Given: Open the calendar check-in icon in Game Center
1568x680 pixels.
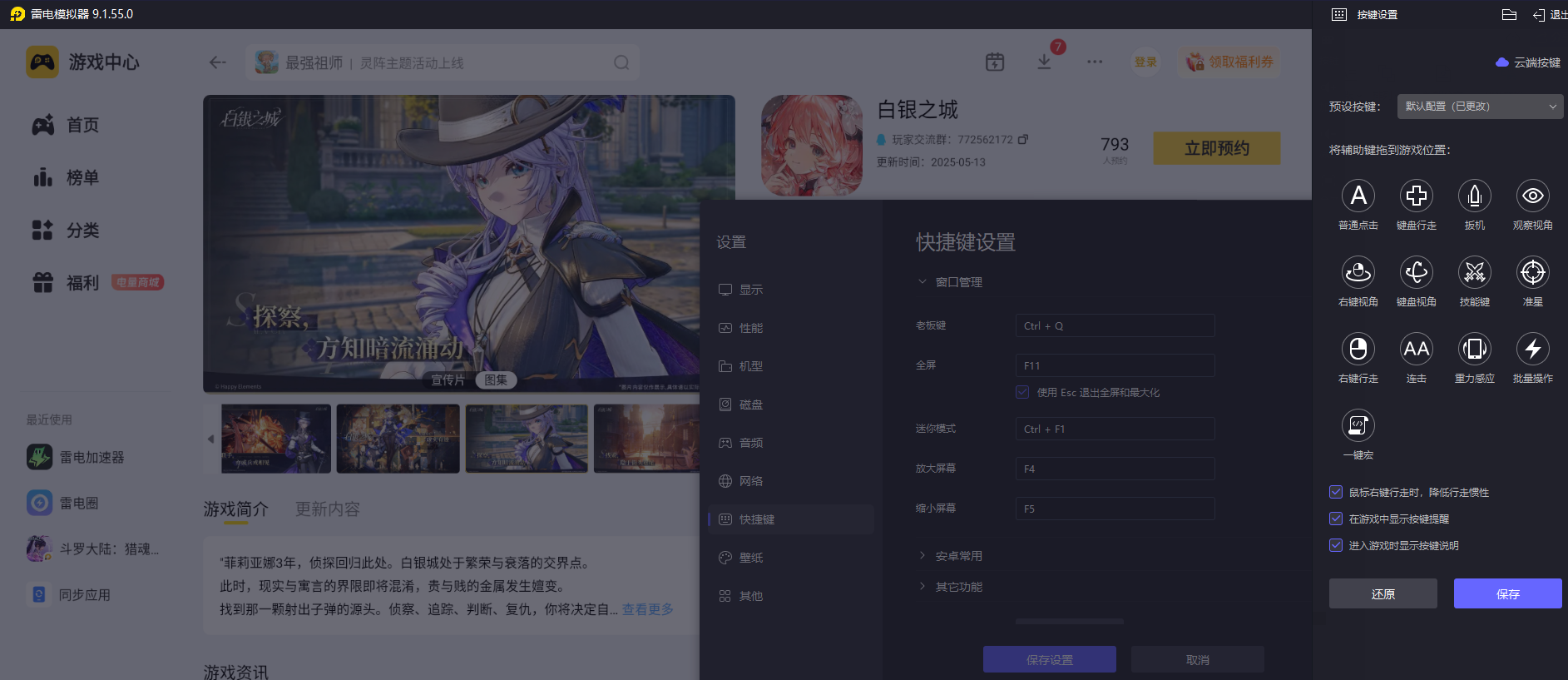Looking at the screenshot, I should click(995, 62).
